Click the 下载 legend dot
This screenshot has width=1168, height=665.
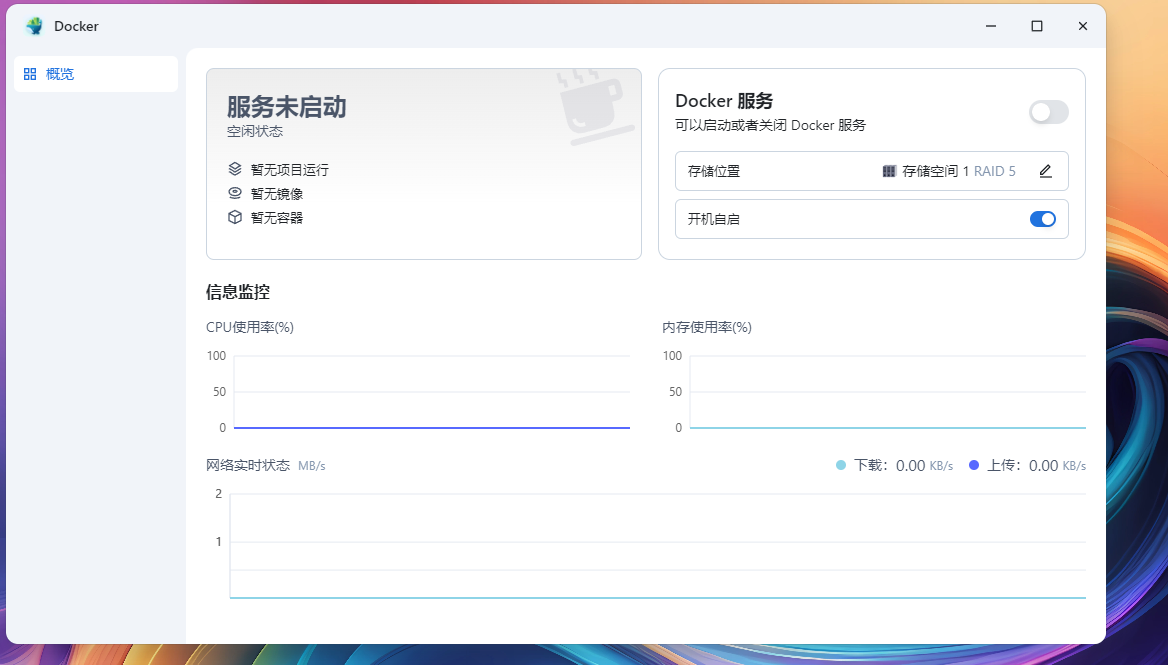(x=841, y=465)
